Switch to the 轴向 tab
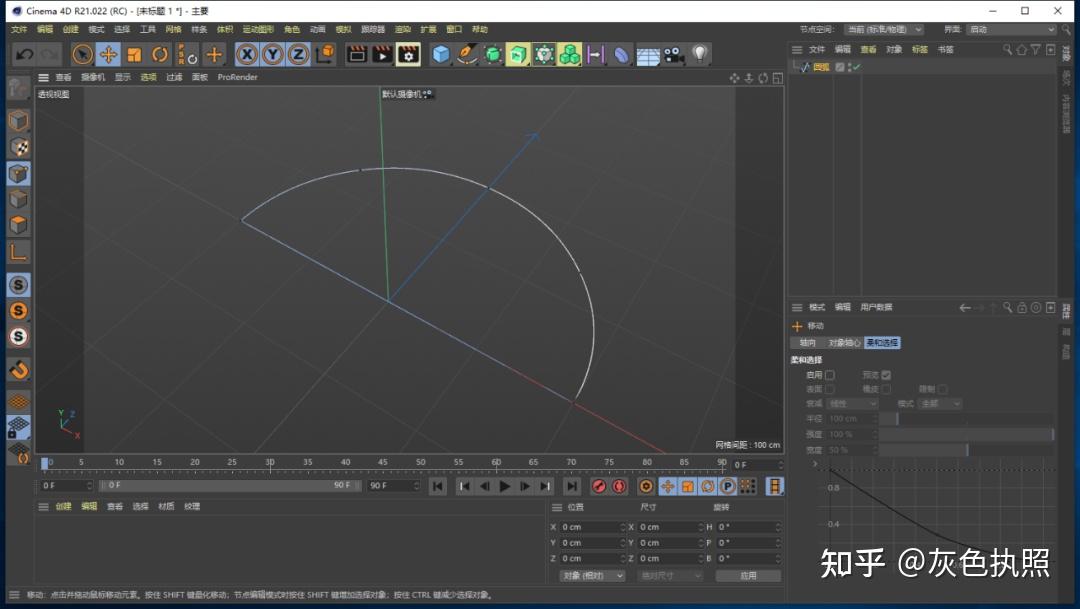Image resolution: width=1080 pixels, height=609 pixels. 807,343
